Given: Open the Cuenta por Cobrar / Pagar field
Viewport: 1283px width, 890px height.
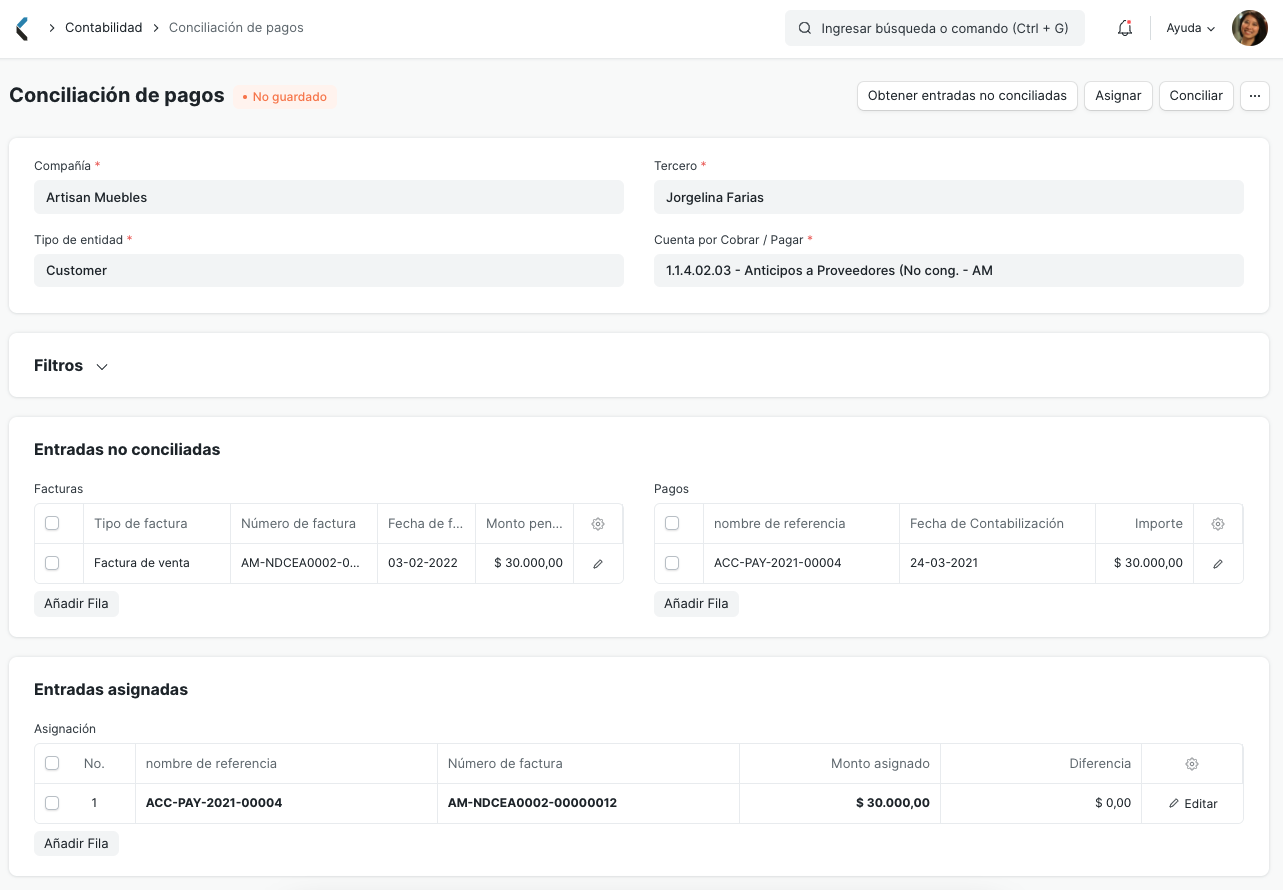Looking at the screenshot, I should point(949,270).
